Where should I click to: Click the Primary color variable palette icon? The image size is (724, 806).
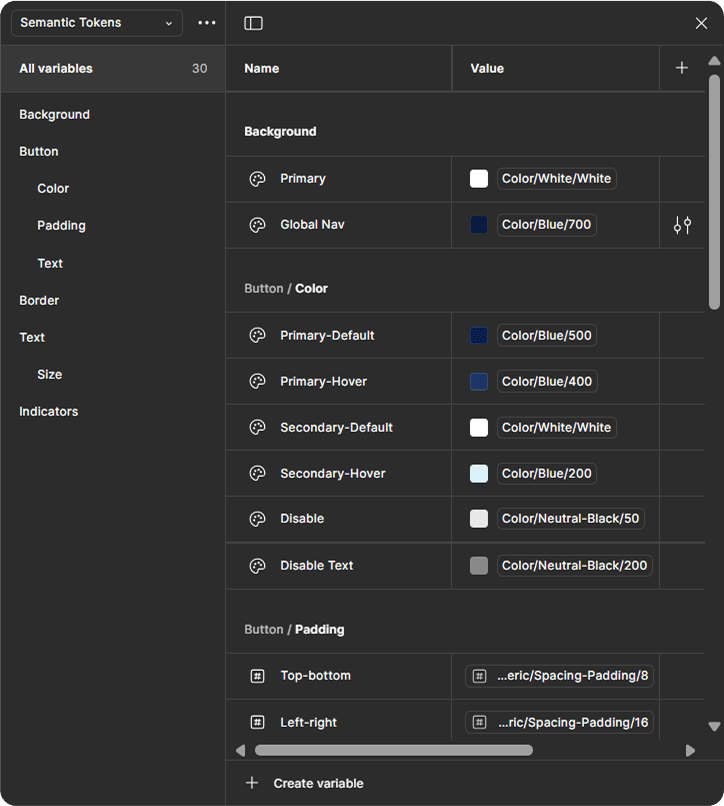point(257,179)
